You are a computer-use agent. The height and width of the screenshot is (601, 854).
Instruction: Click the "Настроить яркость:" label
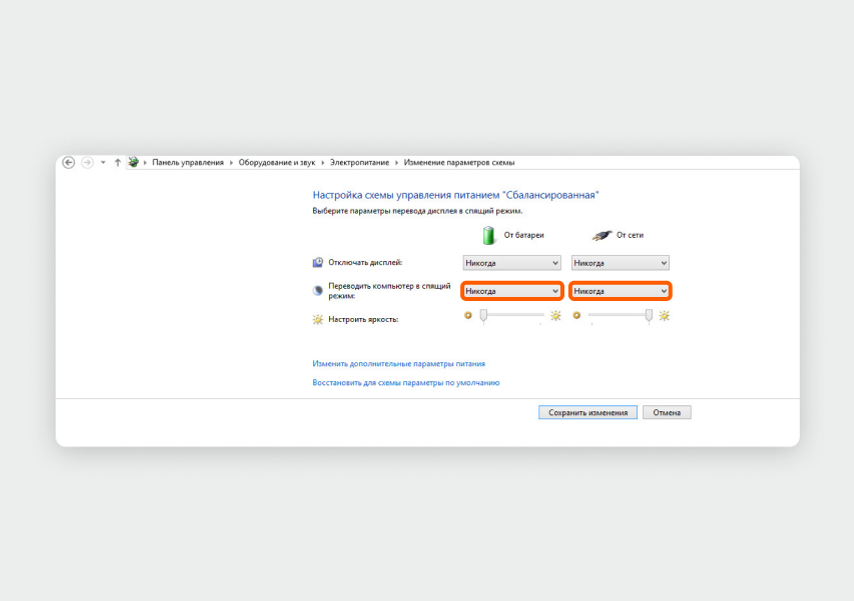363,319
